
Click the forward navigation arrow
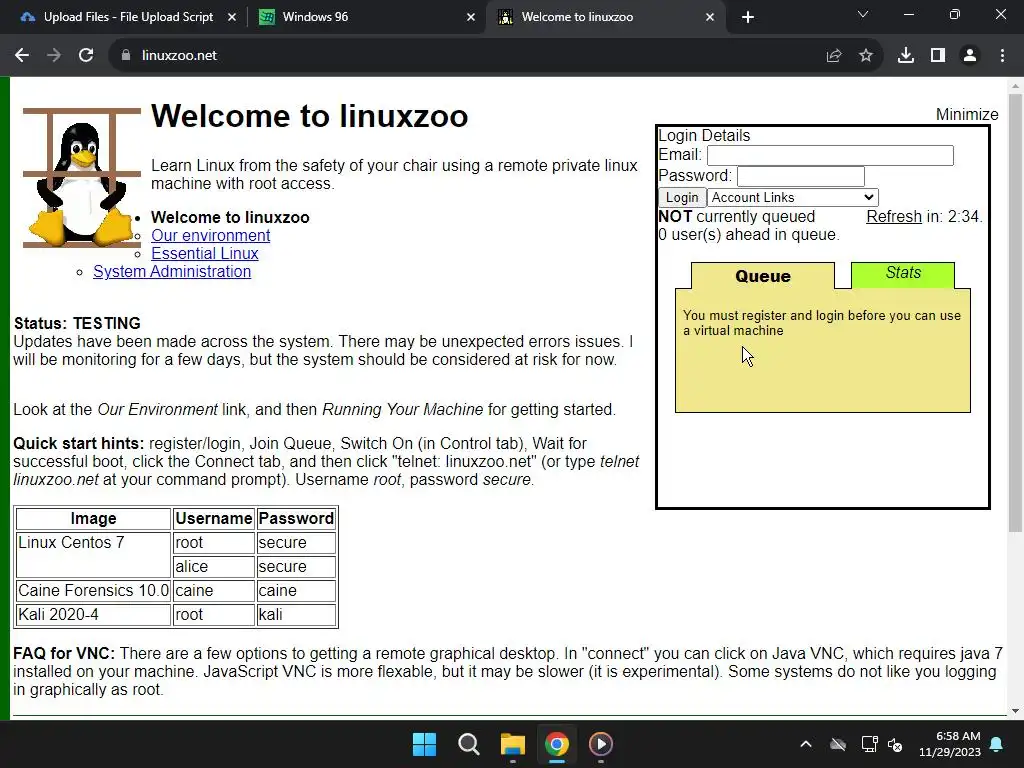coord(54,56)
